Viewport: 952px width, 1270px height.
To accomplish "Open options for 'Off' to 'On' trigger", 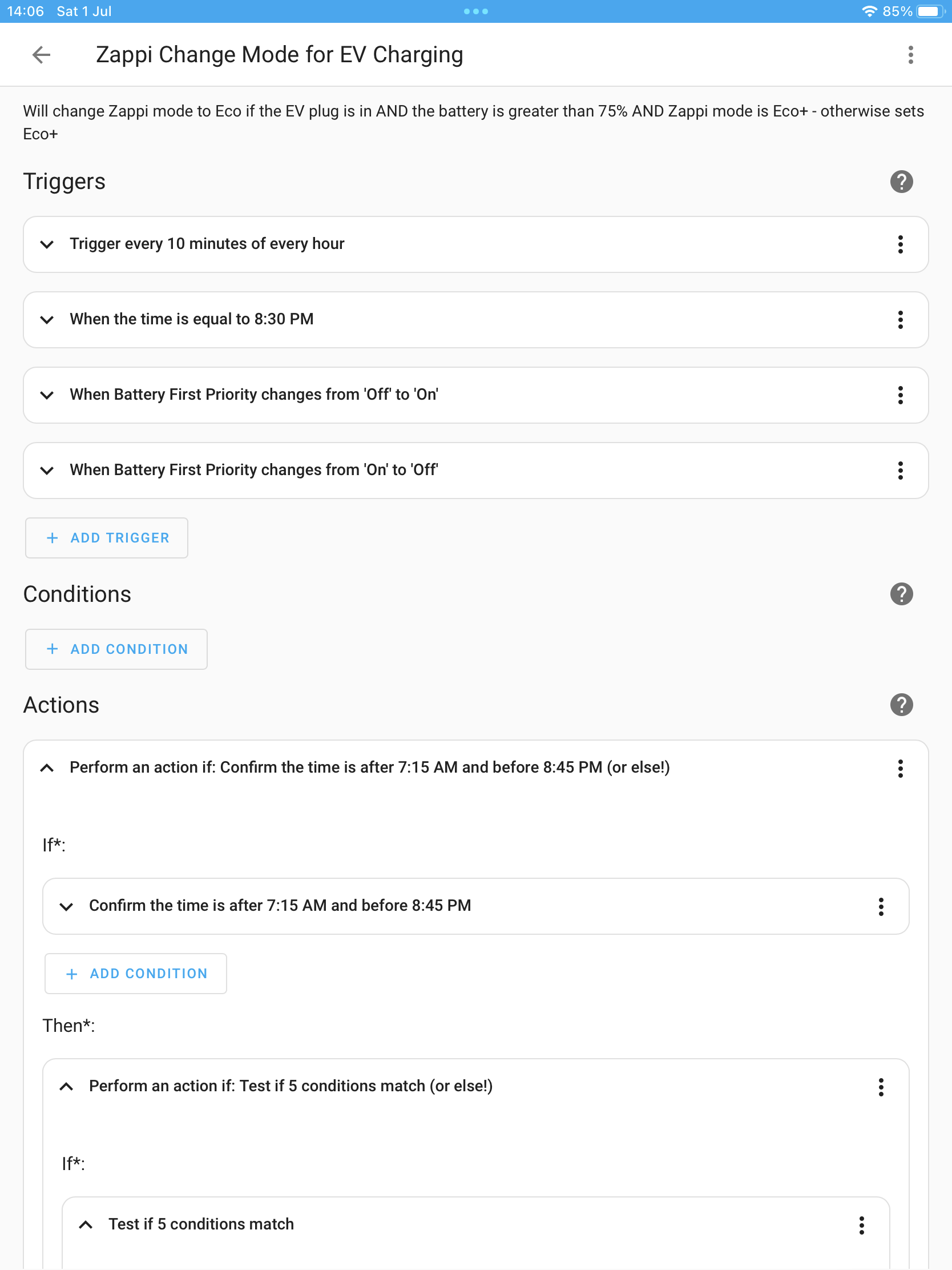I will [x=900, y=395].
